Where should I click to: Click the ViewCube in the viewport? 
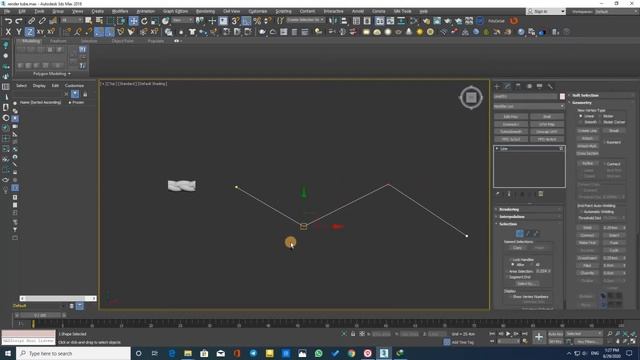[471, 97]
